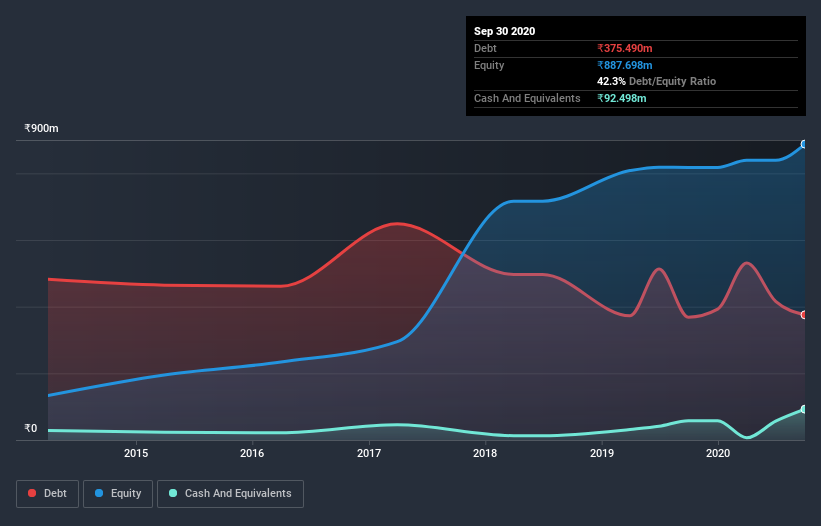
Task: Click the Debt row label in tooltip
Action: pos(485,48)
